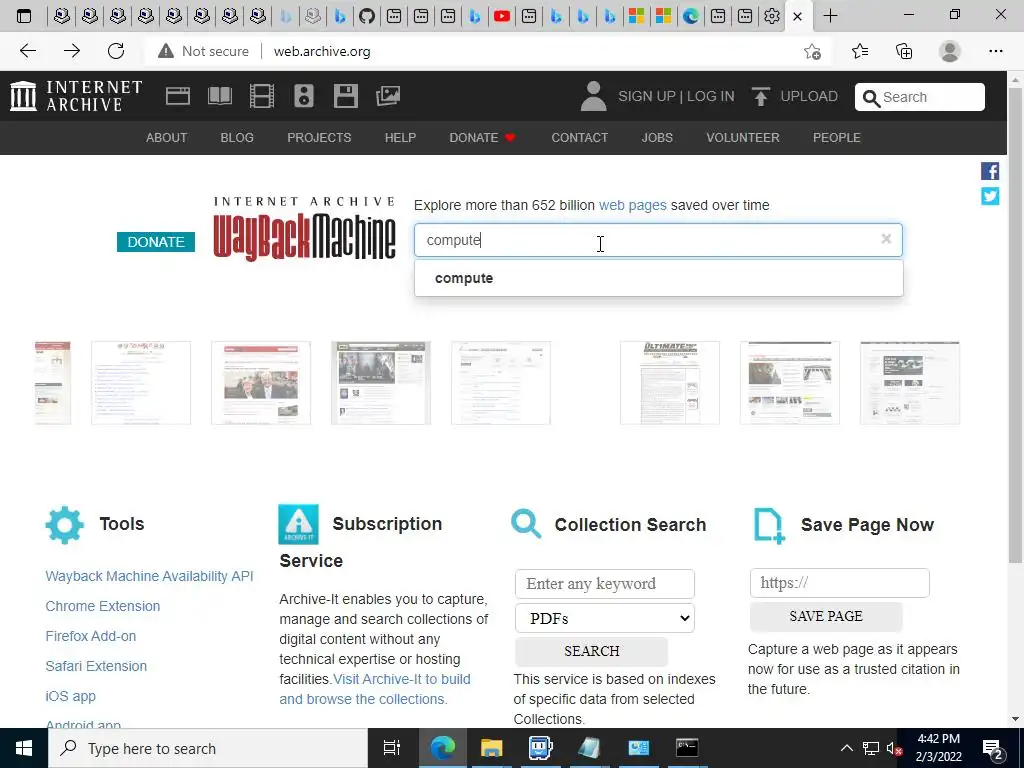This screenshot has height=768, width=1024.
Task: Share page on Facebook
Action: [989, 171]
